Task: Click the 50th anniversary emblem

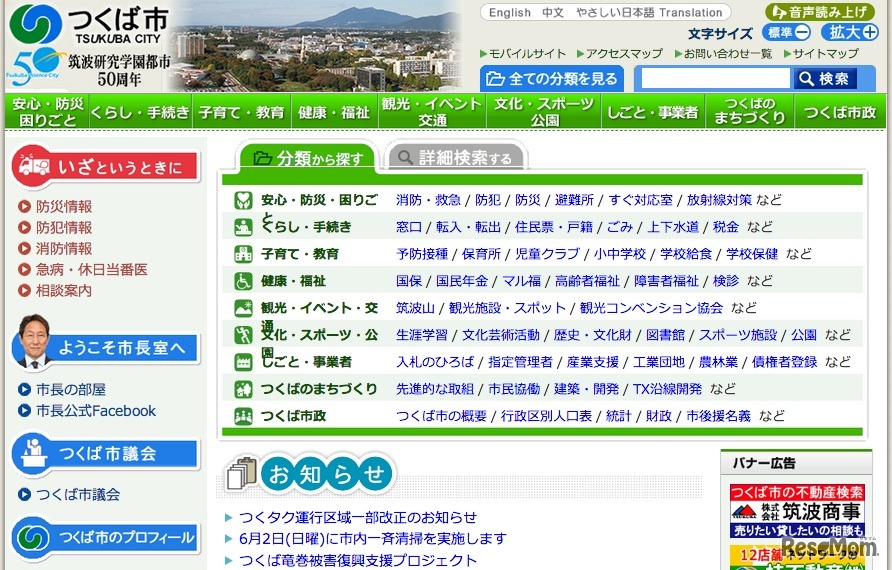Action: click(34, 68)
